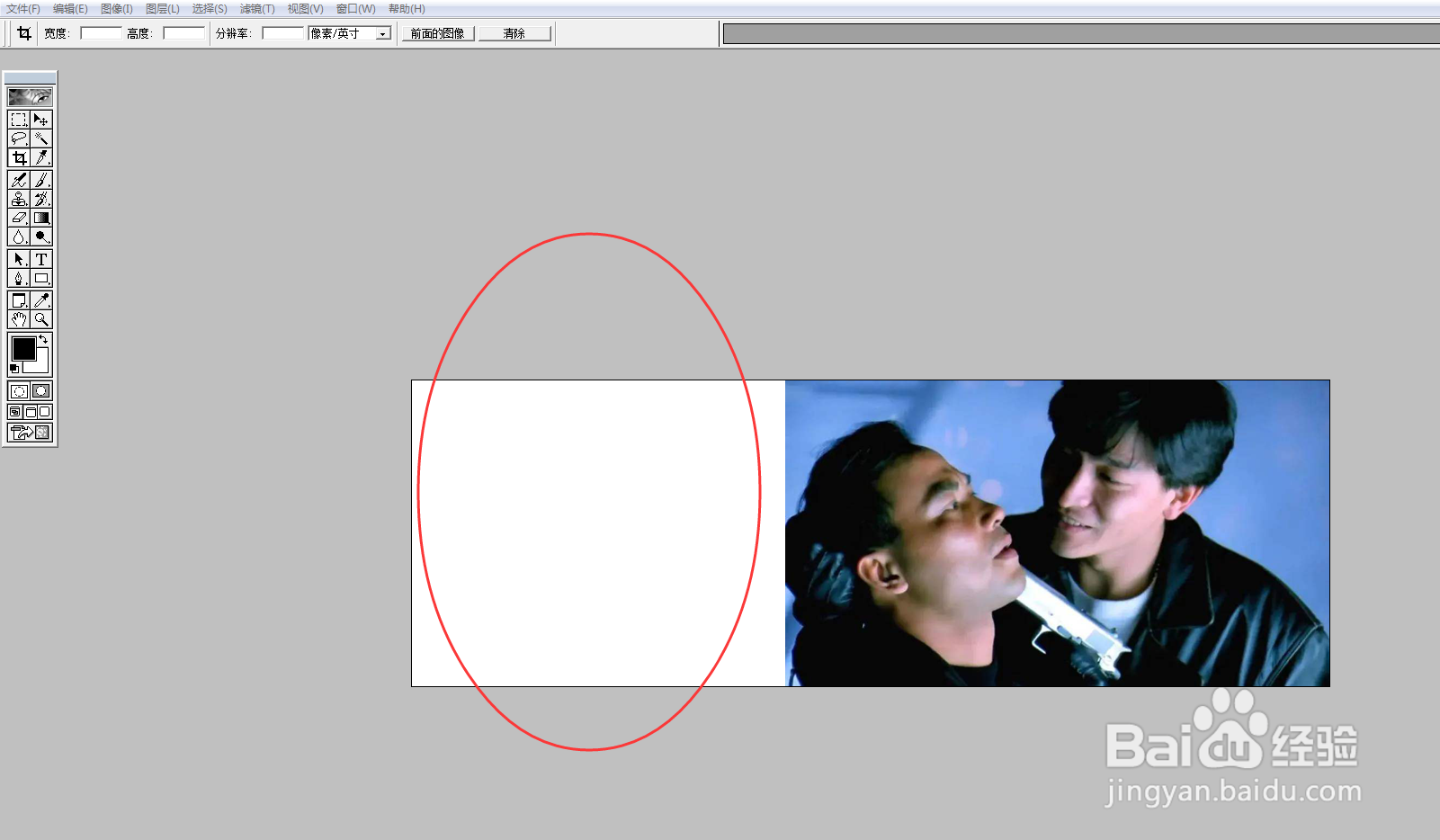Open the 编辑(E) menu
Viewport: 1440px width, 840px height.
(x=70, y=9)
